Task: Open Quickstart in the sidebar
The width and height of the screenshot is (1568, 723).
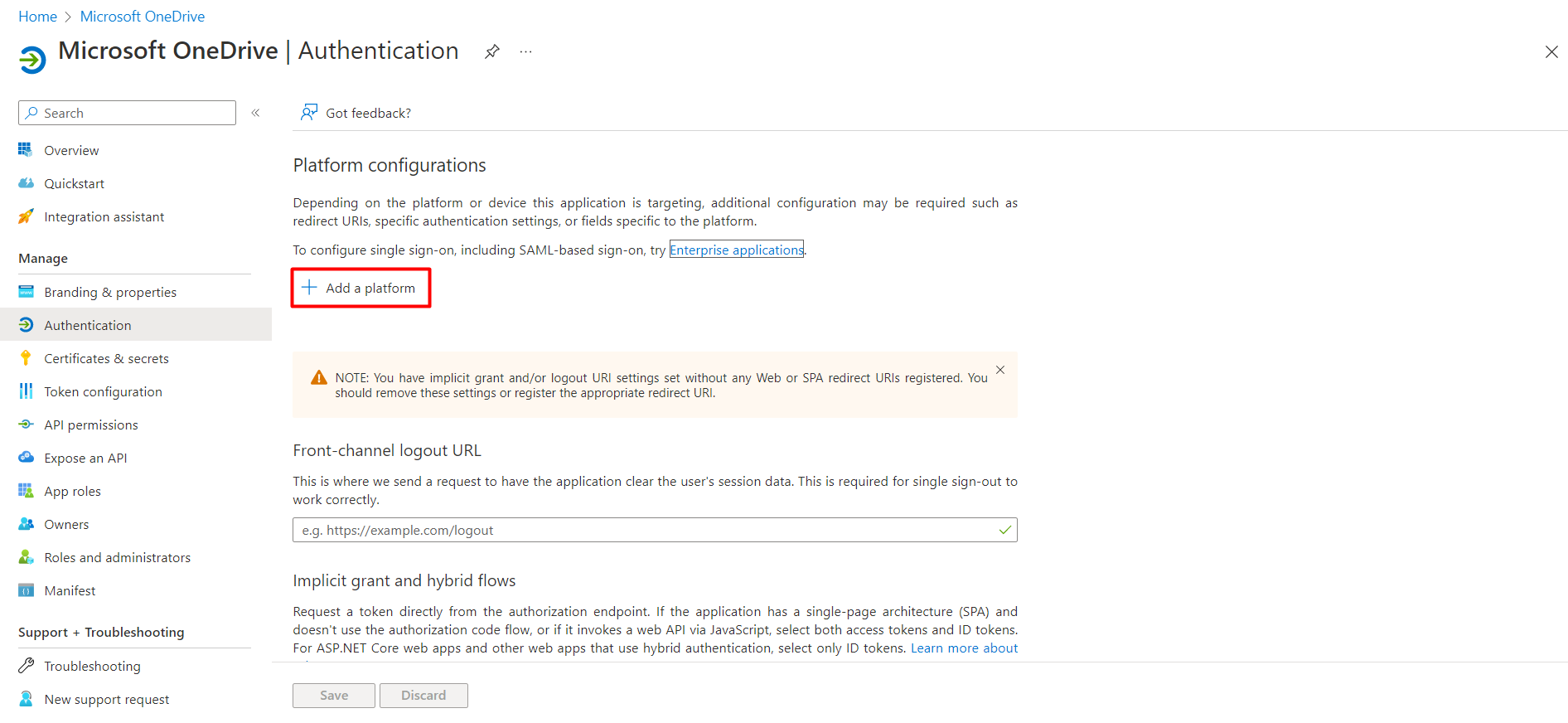Action: coord(75,184)
